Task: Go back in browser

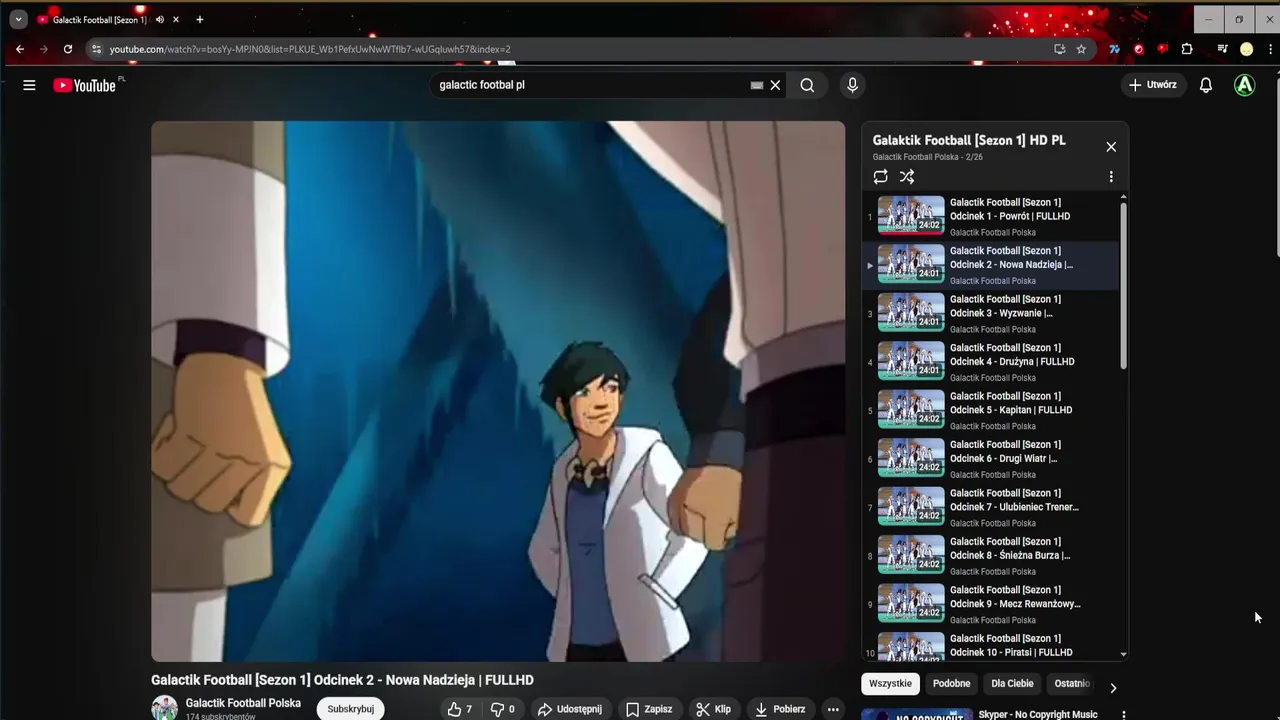Action: click(x=19, y=49)
